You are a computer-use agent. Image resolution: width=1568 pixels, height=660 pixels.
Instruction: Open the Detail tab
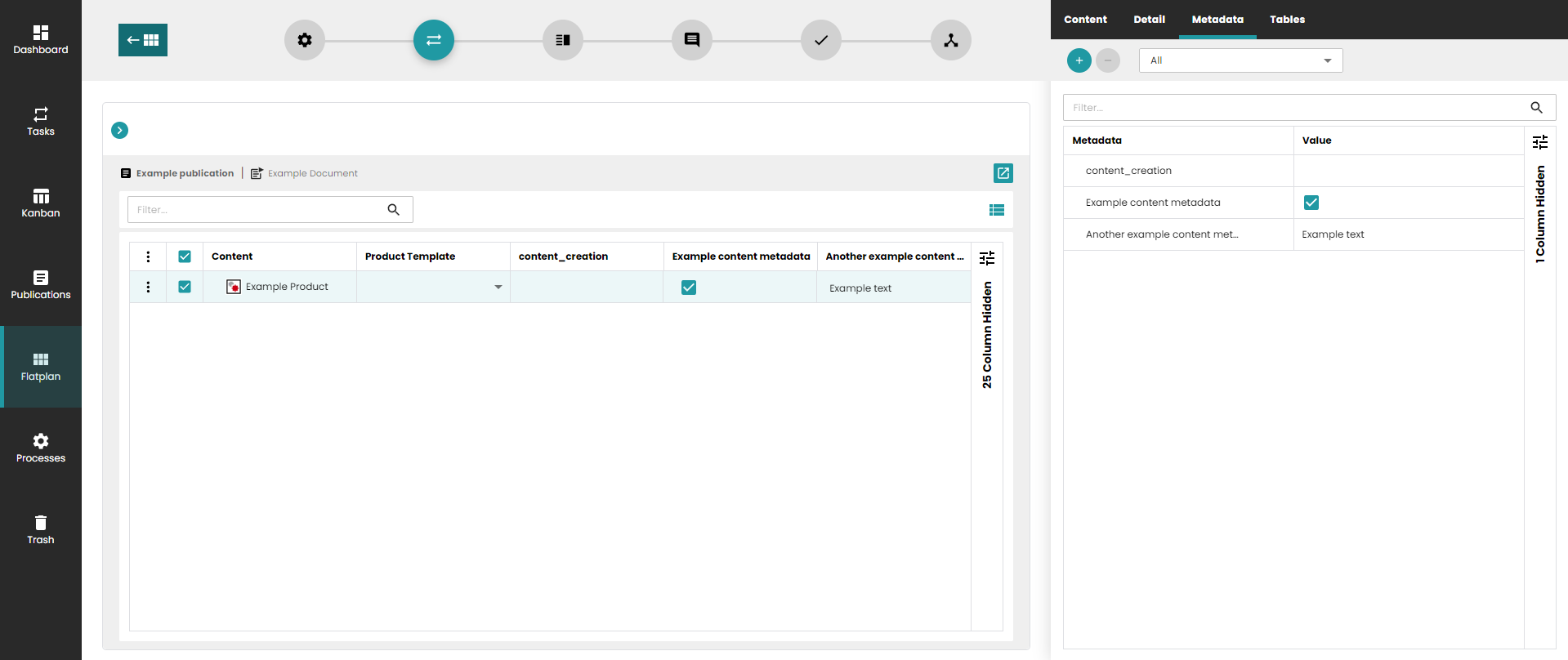click(x=1149, y=20)
